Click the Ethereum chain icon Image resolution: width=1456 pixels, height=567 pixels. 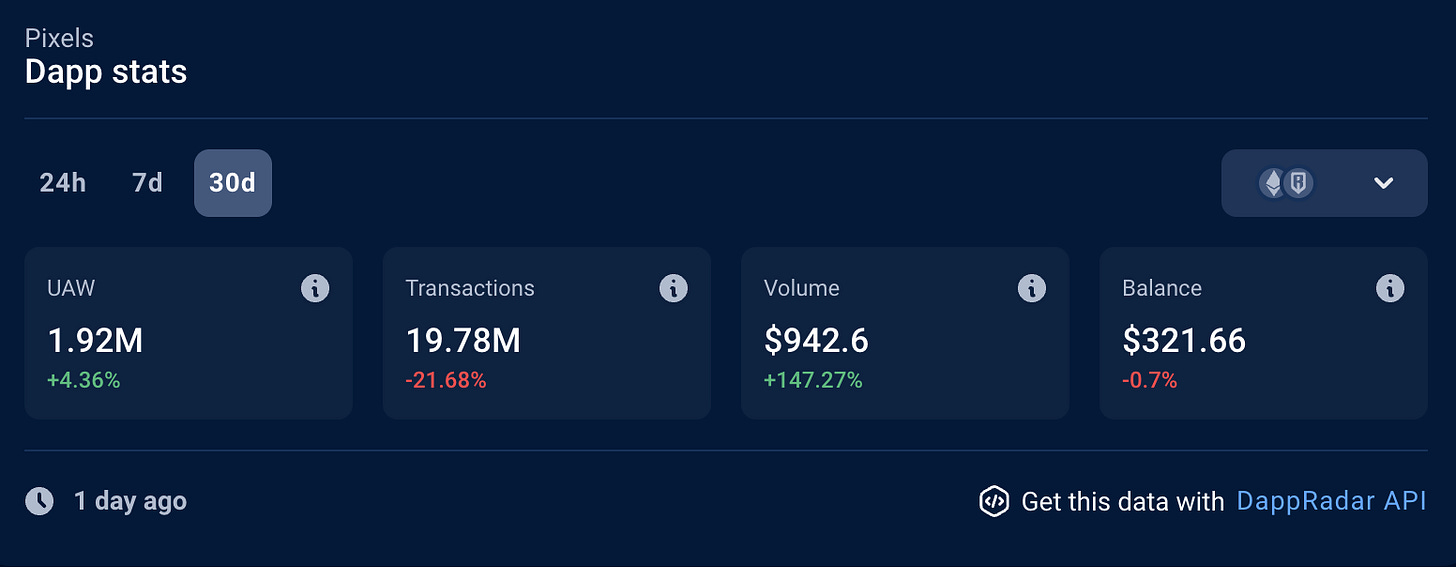pyautogui.click(x=1272, y=183)
